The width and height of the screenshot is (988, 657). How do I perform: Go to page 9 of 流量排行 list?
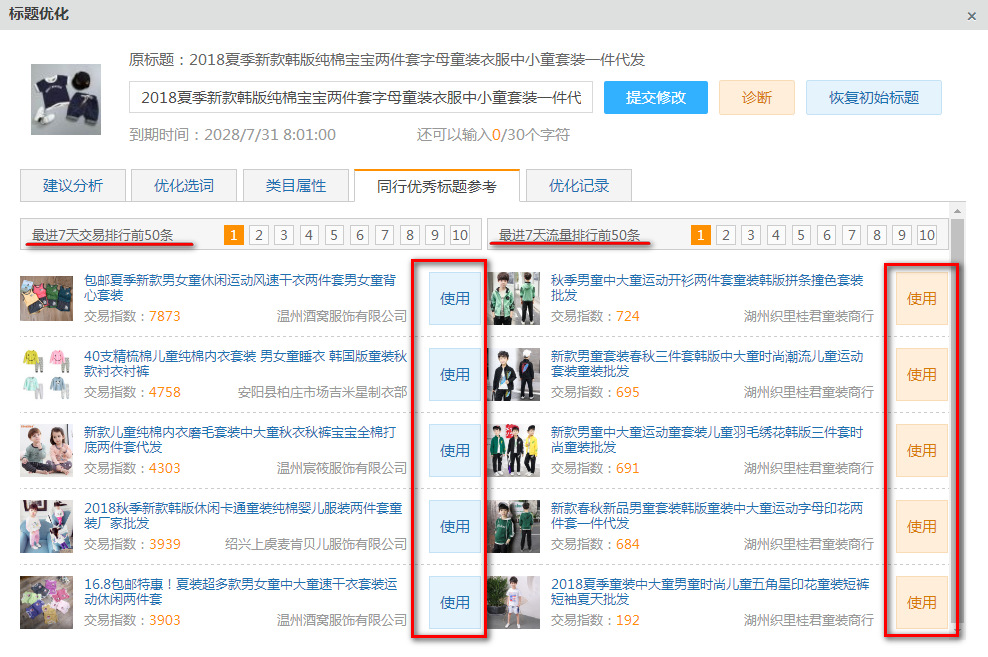pos(902,235)
